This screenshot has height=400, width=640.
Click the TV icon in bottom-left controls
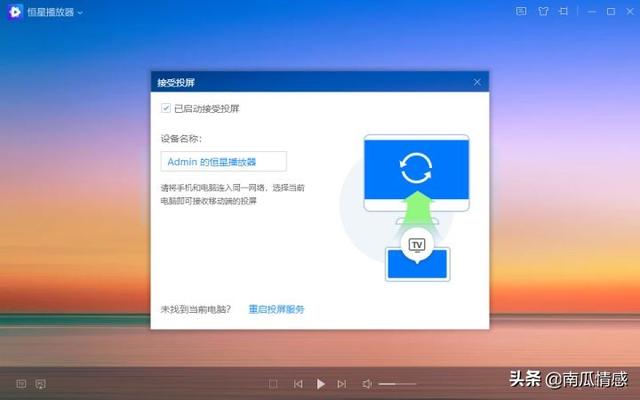tap(21, 384)
